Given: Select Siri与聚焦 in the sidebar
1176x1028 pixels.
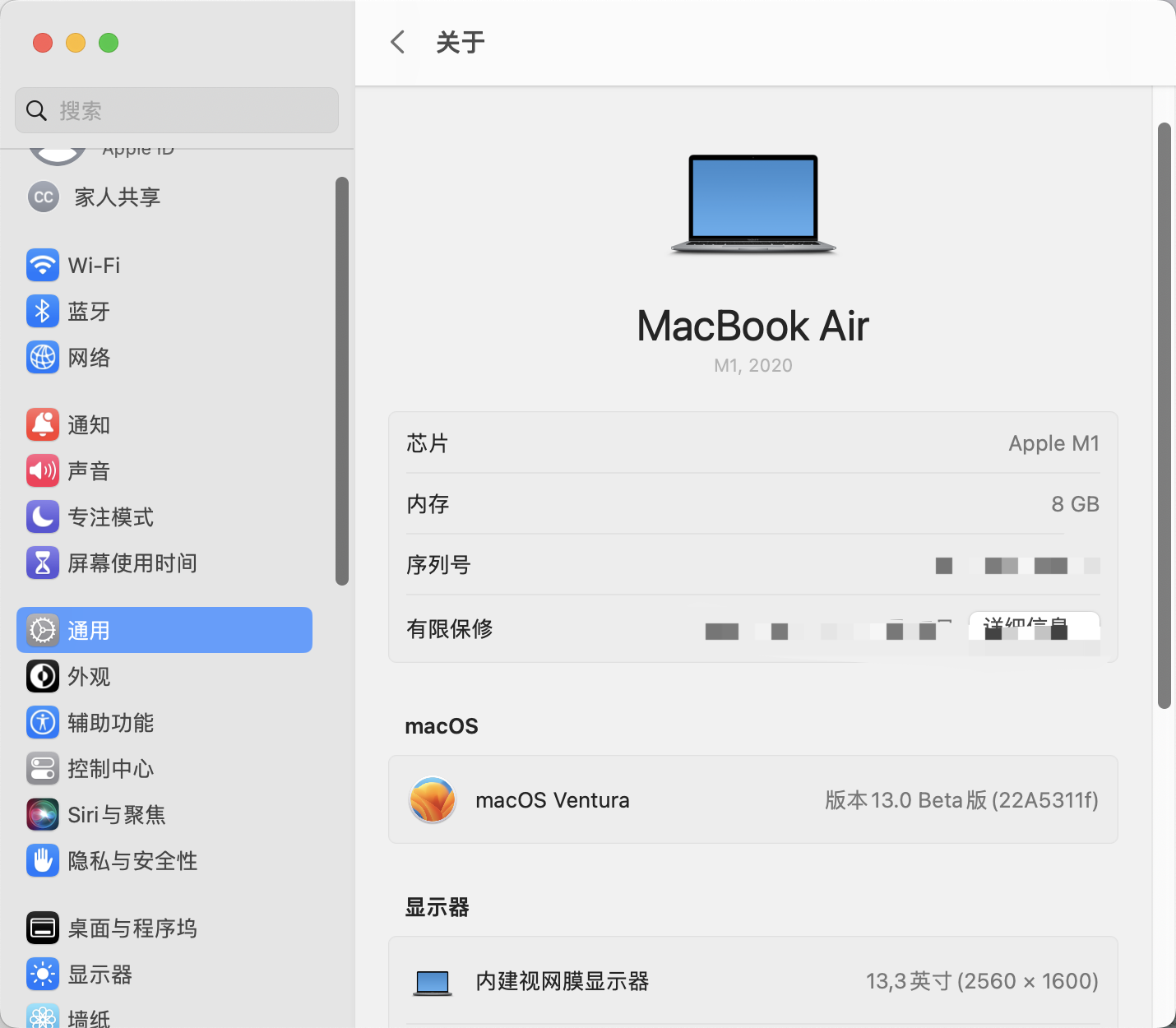Looking at the screenshot, I should click(x=115, y=814).
